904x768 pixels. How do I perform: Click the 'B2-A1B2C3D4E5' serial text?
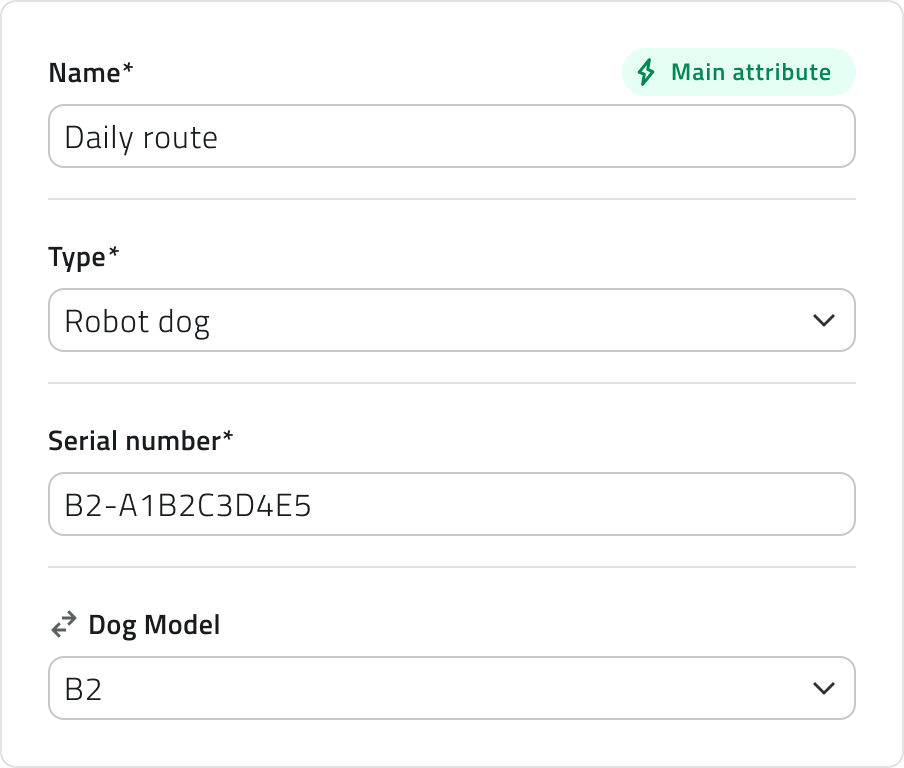[188, 505]
